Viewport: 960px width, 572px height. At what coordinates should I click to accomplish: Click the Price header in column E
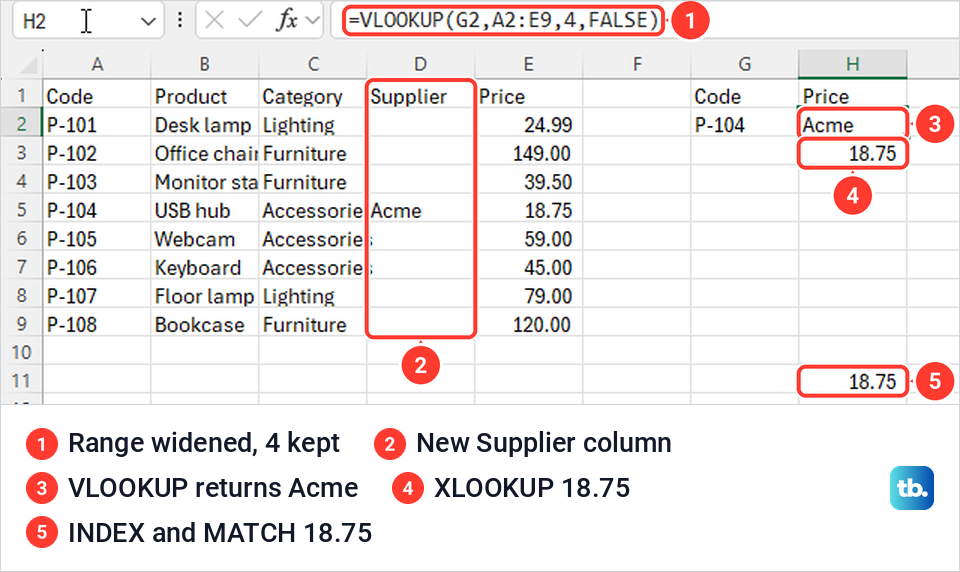(528, 96)
